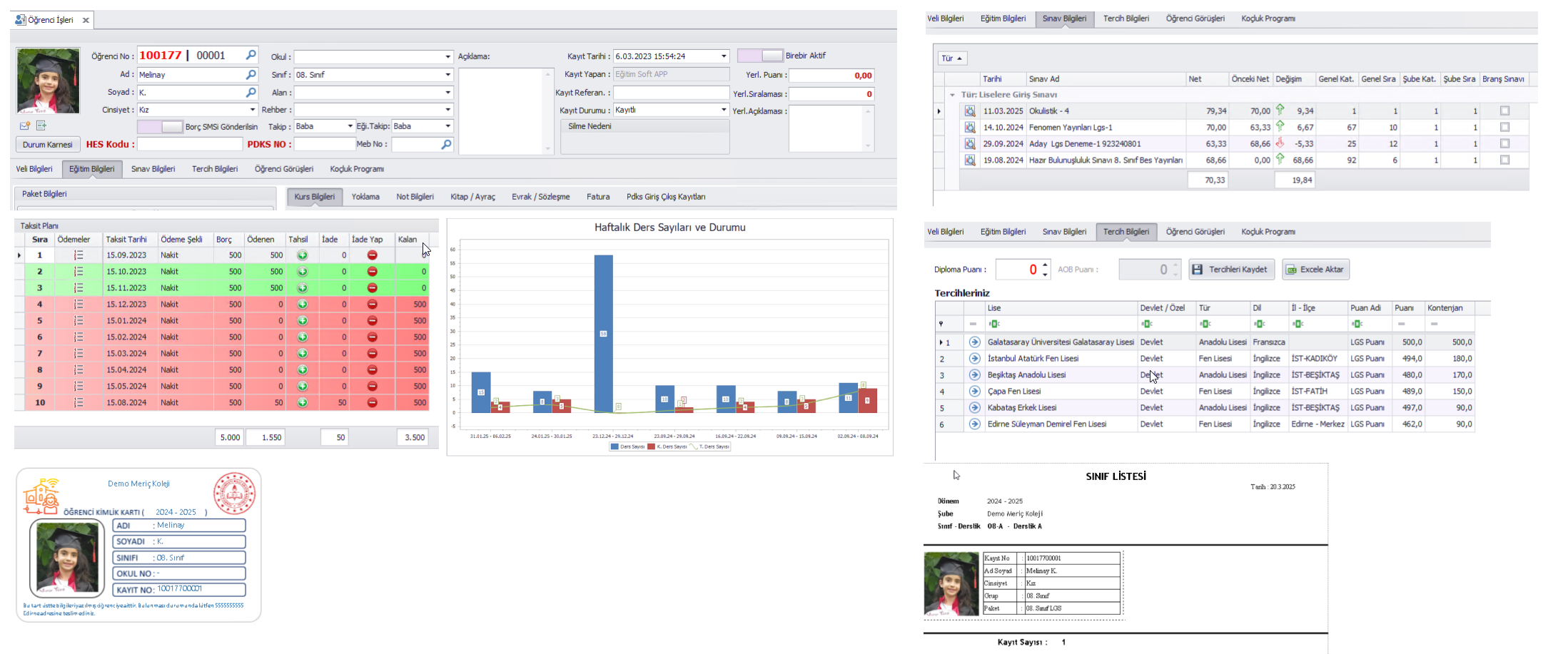Screen dimensions: 1568x654
Task: Click arrow icon for Galatasaray Lisesi preference
Action: (x=975, y=342)
